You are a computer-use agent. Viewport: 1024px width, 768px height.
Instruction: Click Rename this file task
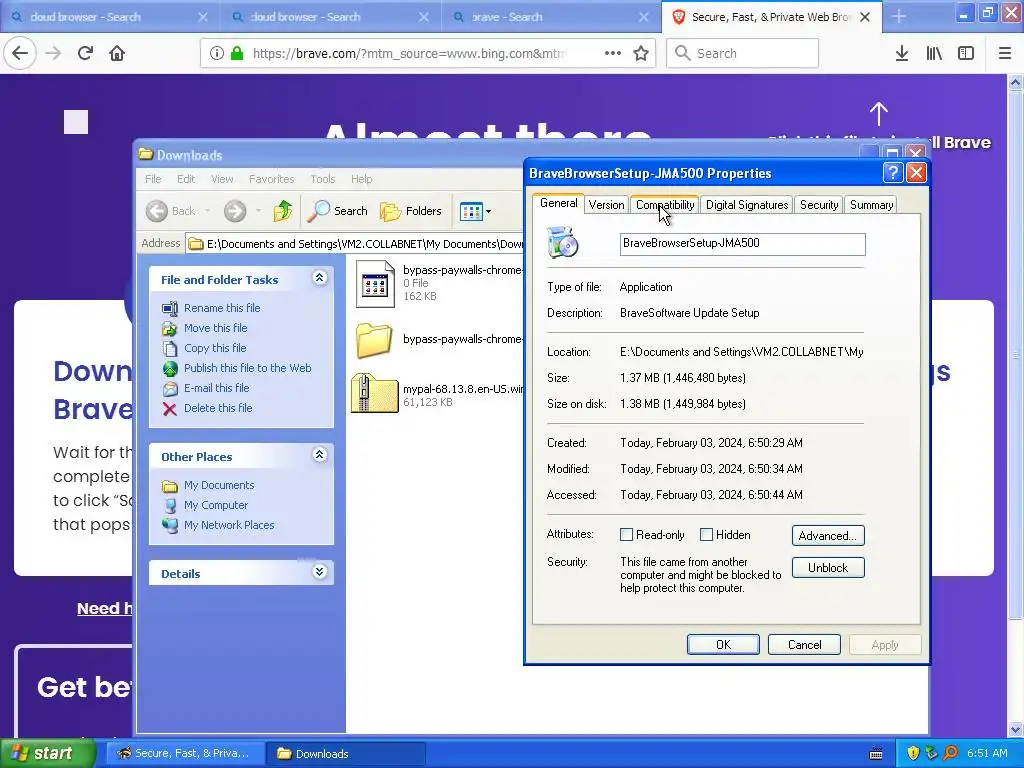222,308
